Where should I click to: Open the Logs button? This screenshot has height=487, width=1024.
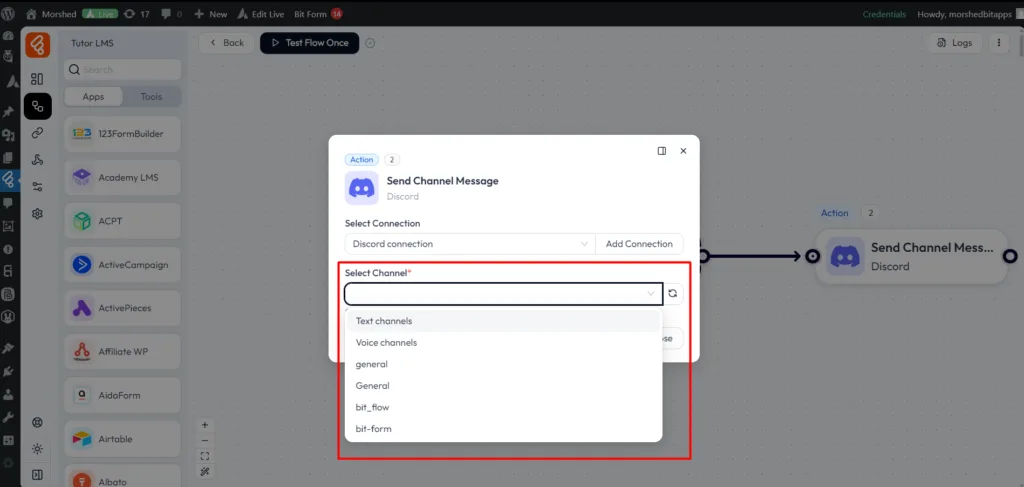coord(954,43)
